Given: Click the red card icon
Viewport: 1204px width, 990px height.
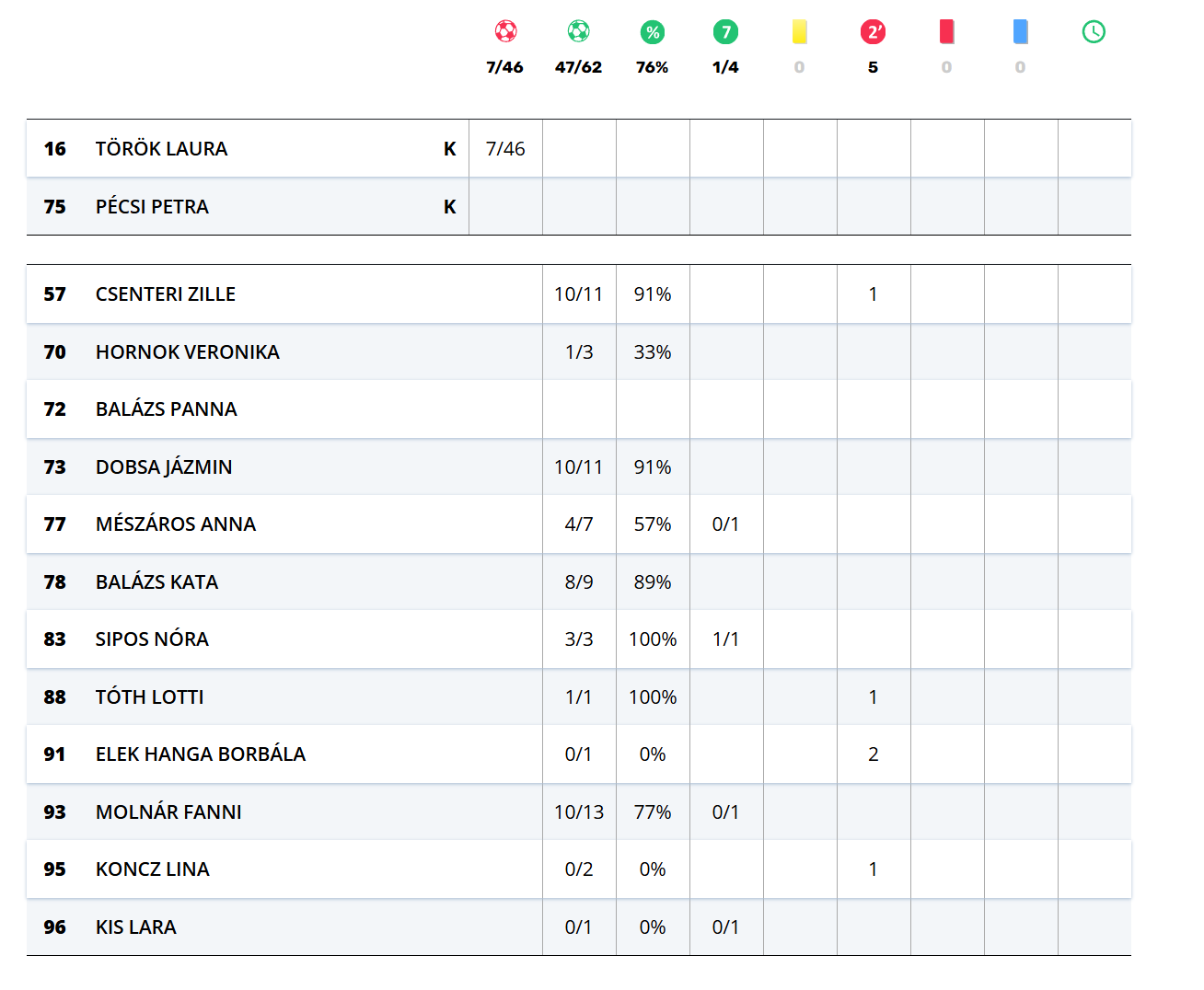Looking at the screenshot, I should pyautogui.click(x=946, y=32).
